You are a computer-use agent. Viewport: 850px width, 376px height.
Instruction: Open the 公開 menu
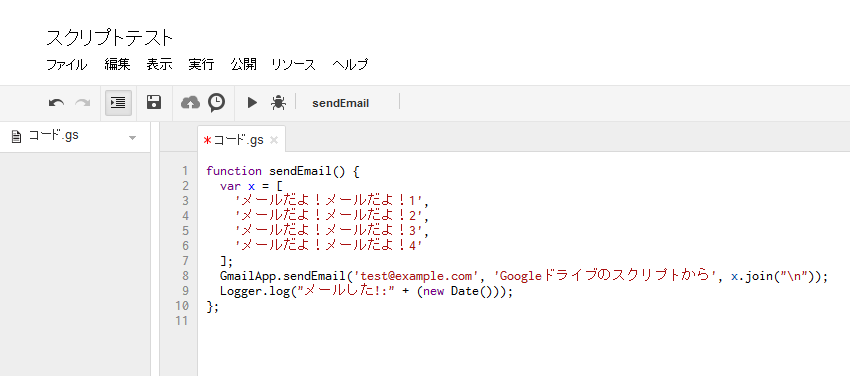[243, 65]
